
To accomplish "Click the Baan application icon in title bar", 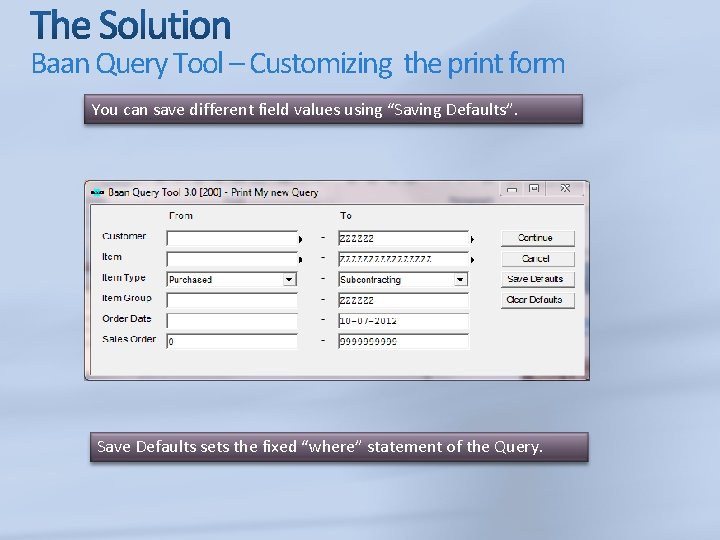I will [x=97, y=192].
